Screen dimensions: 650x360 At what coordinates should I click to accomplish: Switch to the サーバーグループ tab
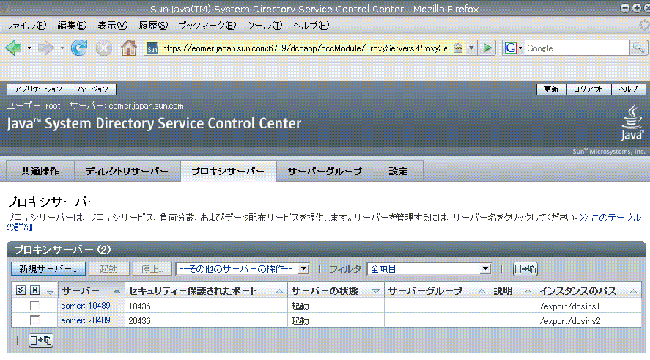325,171
